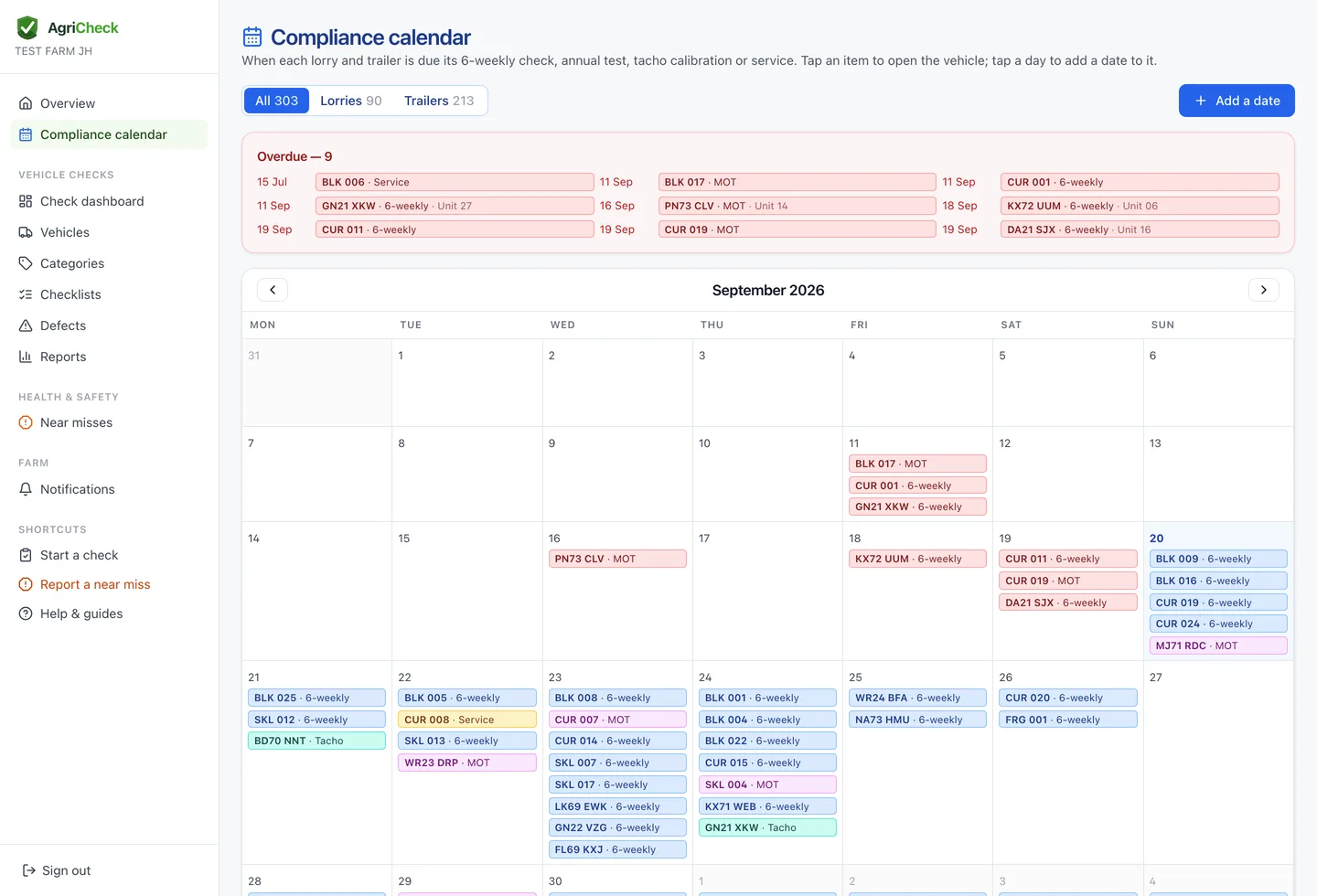This screenshot has height=896, width=1317.
Task: Click the September 2026 month heading
Action: [768, 290]
